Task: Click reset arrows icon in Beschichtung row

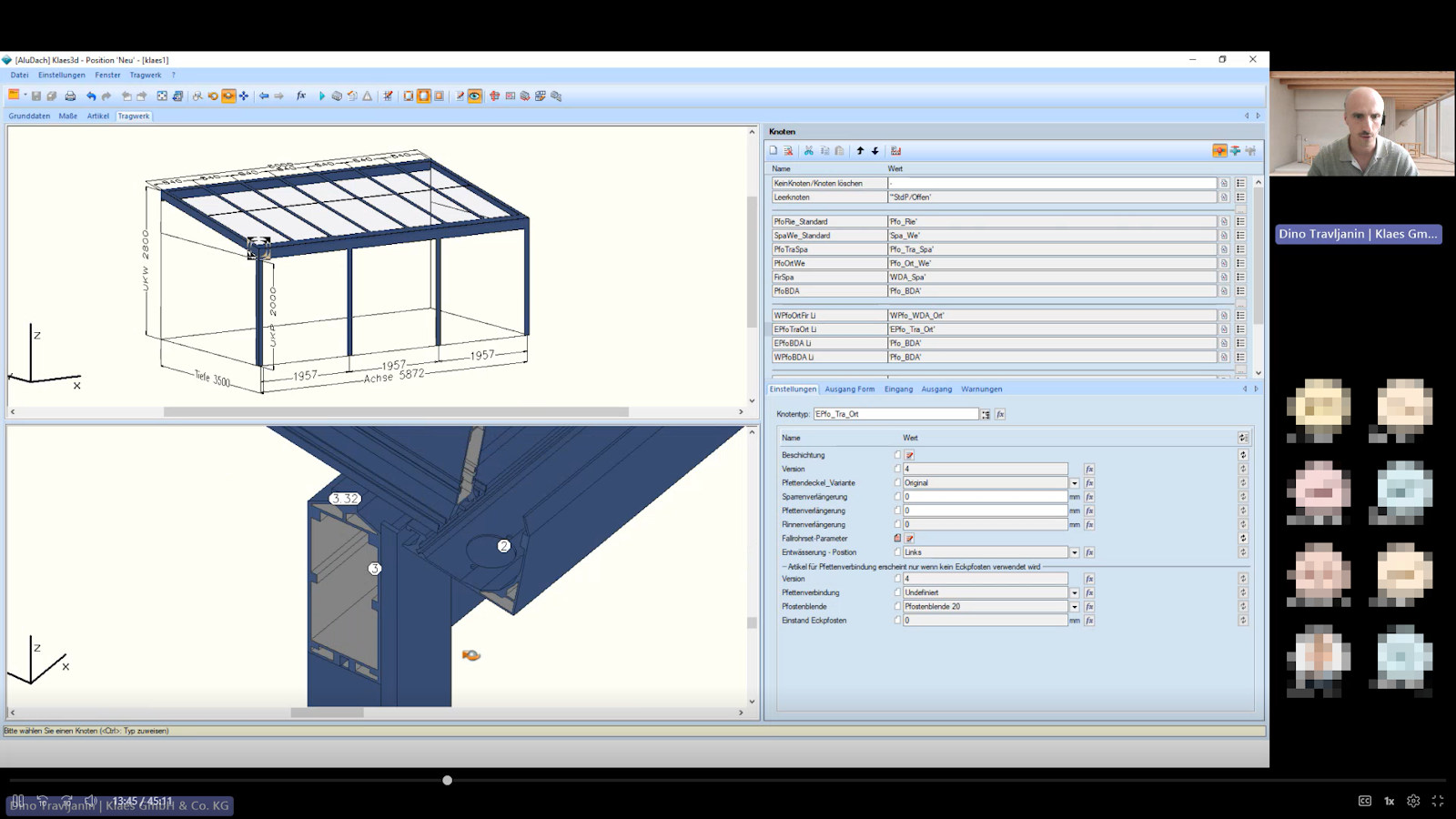Action: 1243,455
